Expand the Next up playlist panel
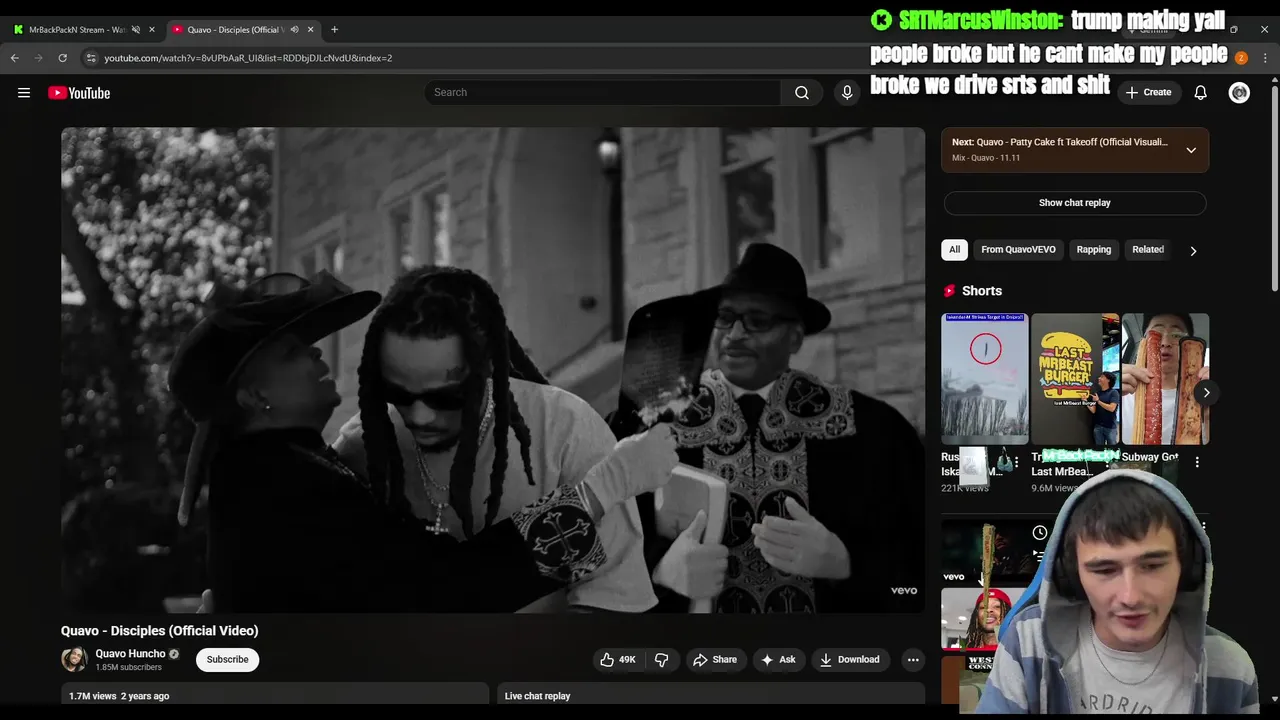The height and width of the screenshot is (720, 1280). 1191,150
